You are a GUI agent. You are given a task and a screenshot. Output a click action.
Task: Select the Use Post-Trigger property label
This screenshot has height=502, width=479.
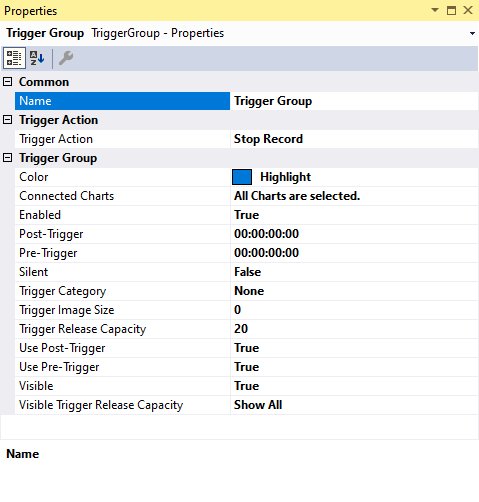(x=62, y=348)
